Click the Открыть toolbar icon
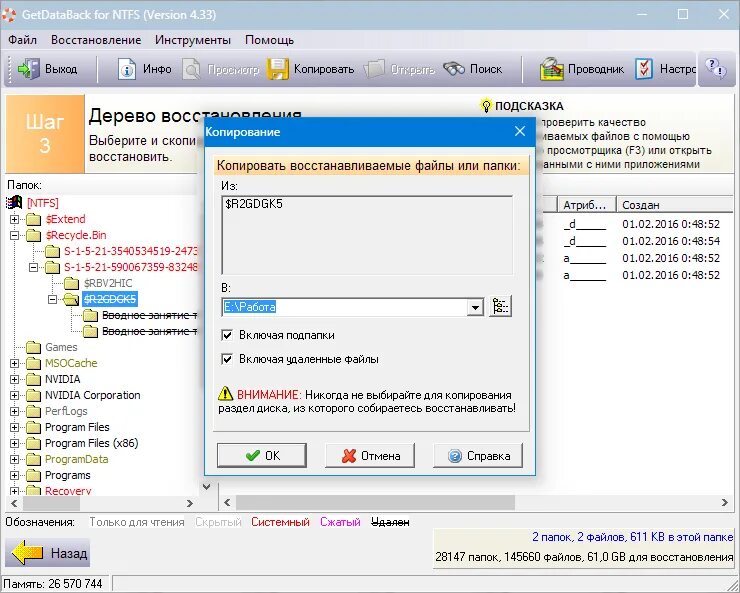Viewport: 740px width, 593px height. coord(374,69)
